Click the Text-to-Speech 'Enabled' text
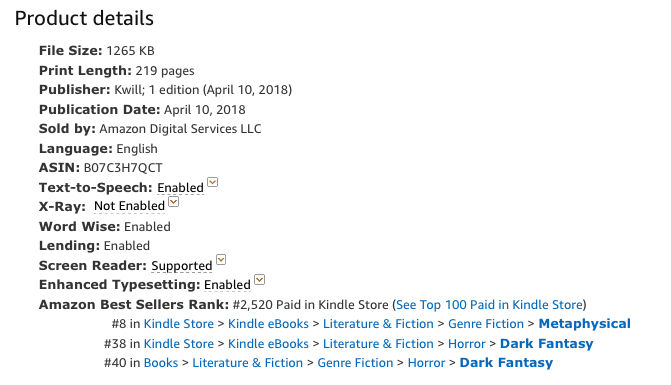This screenshot has width=671, height=385. (x=181, y=188)
